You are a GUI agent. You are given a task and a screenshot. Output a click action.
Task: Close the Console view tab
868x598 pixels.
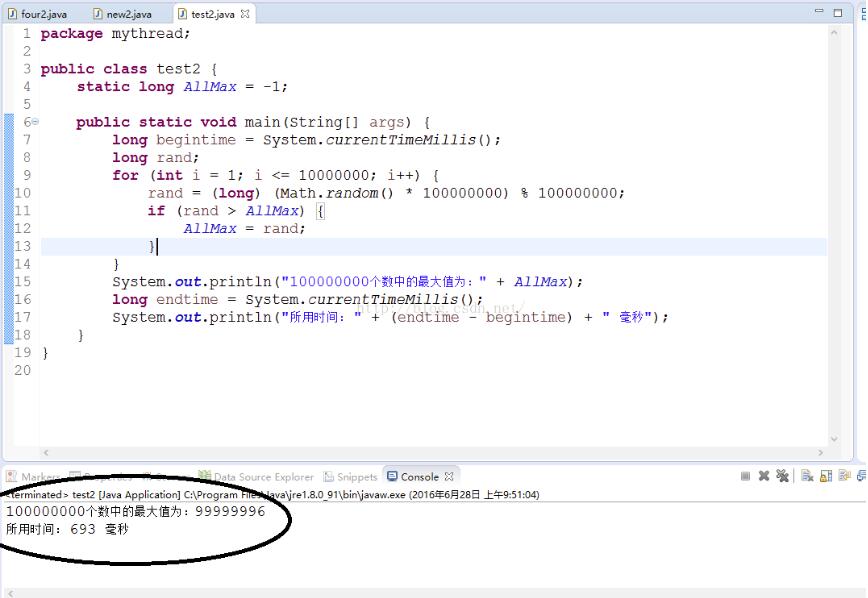pos(449,476)
